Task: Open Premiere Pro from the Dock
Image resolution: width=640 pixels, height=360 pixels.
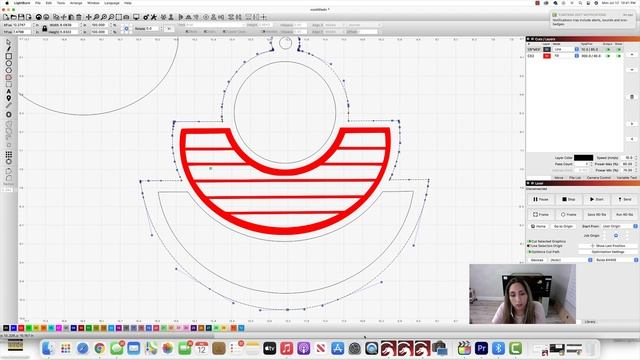Action: pos(481,349)
